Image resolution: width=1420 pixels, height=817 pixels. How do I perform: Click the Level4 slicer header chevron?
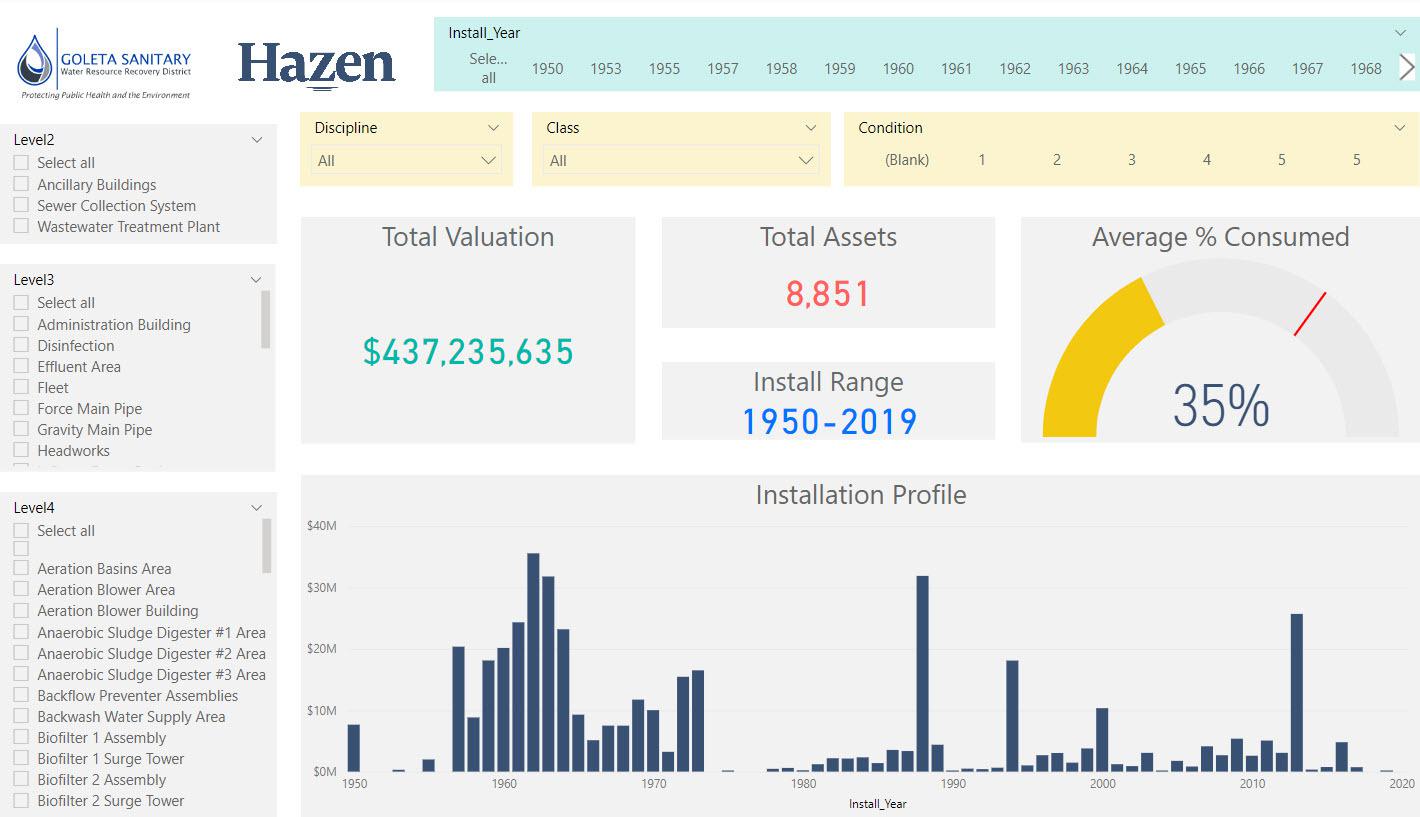coord(257,508)
